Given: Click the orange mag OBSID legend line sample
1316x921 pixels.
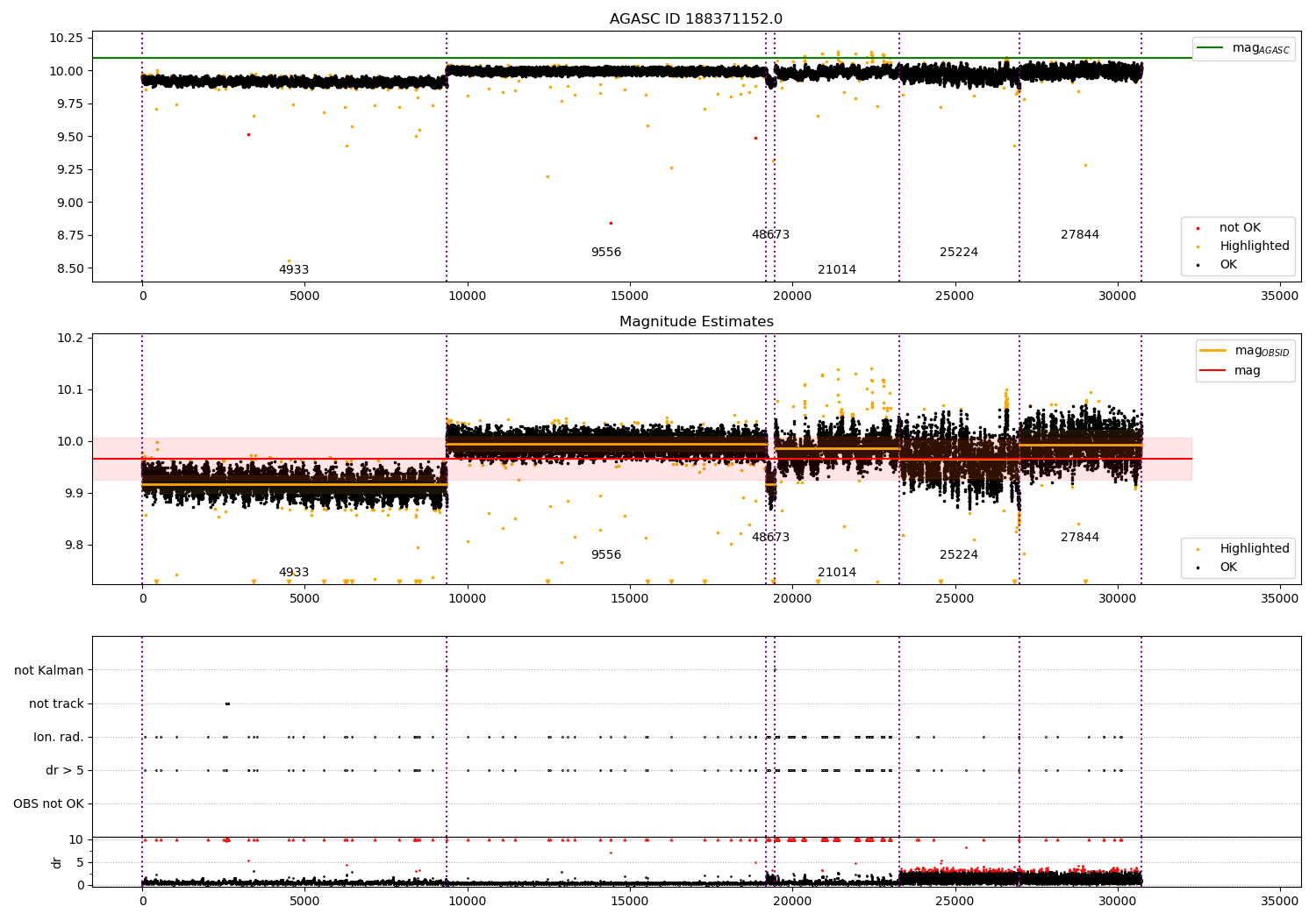Looking at the screenshot, I should pyautogui.click(x=1213, y=351).
